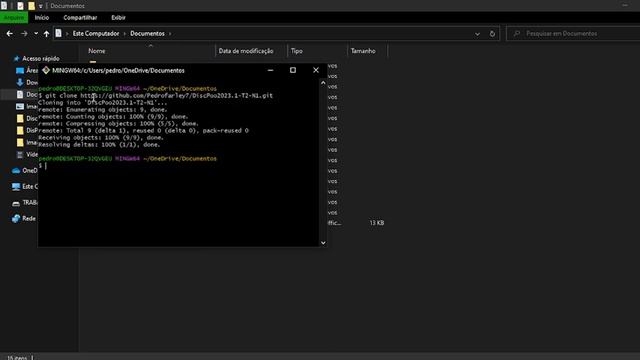Refresh the Documentos folder view
This screenshot has width=640, height=360.
(x=492, y=33)
